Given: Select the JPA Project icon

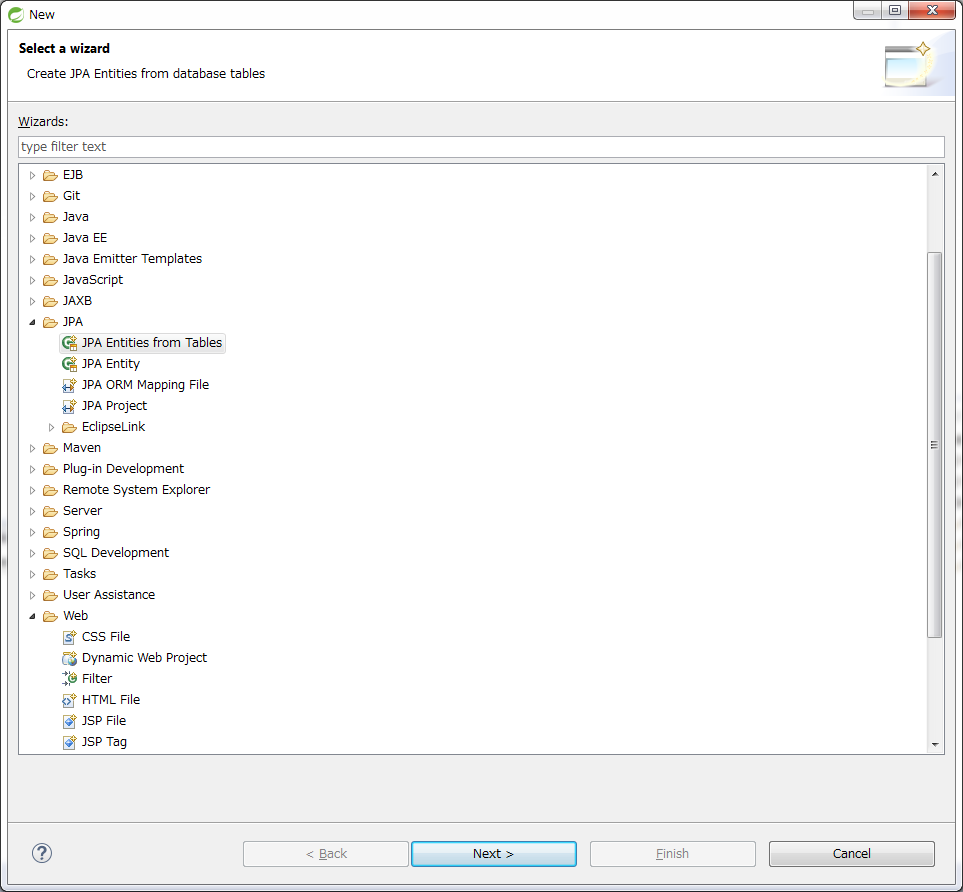Looking at the screenshot, I should pyautogui.click(x=69, y=406).
